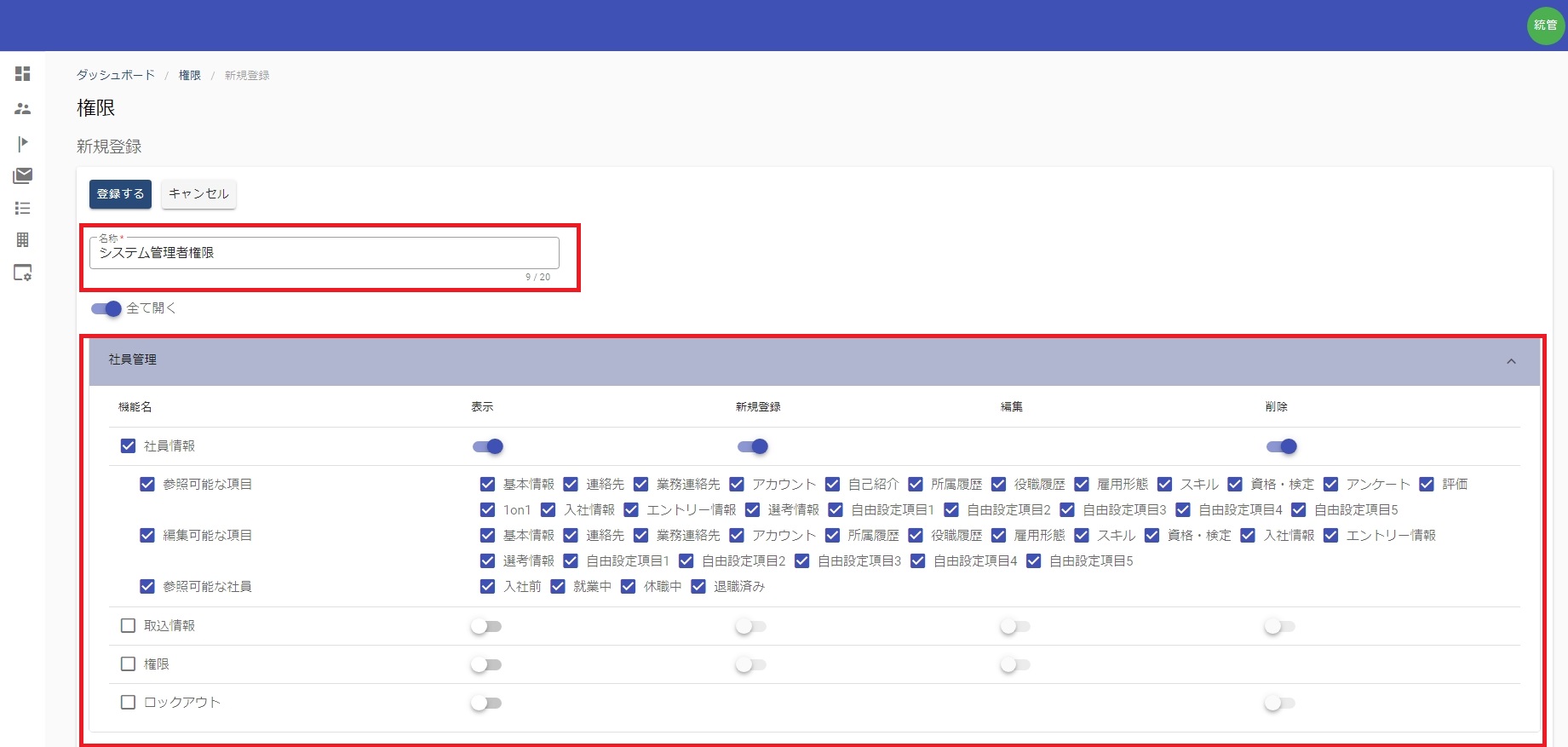Click the checklist icon in sidebar

pyautogui.click(x=23, y=208)
